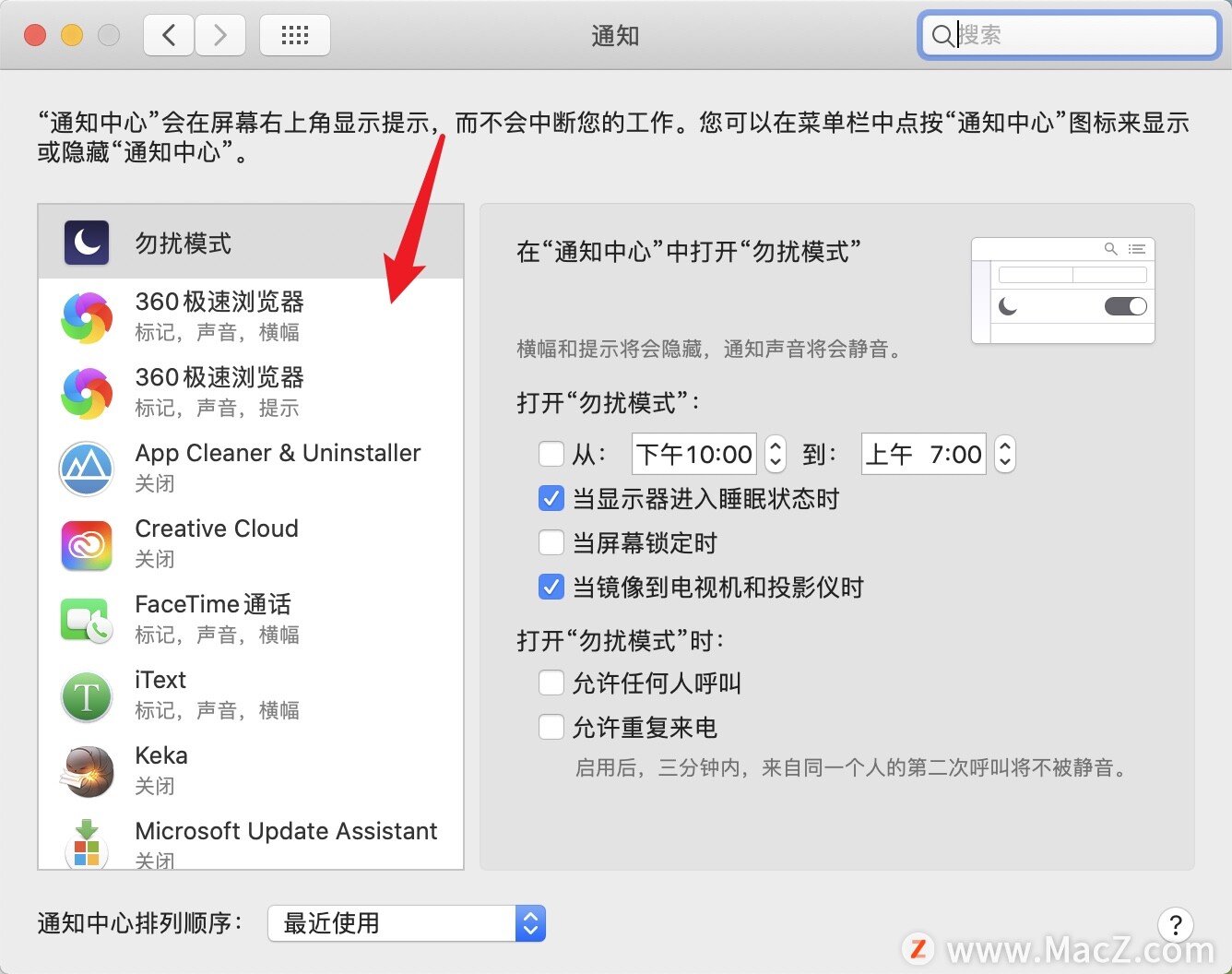Go back with the back arrow button
Viewport: 1232px width, 974px height.
(x=169, y=35)
